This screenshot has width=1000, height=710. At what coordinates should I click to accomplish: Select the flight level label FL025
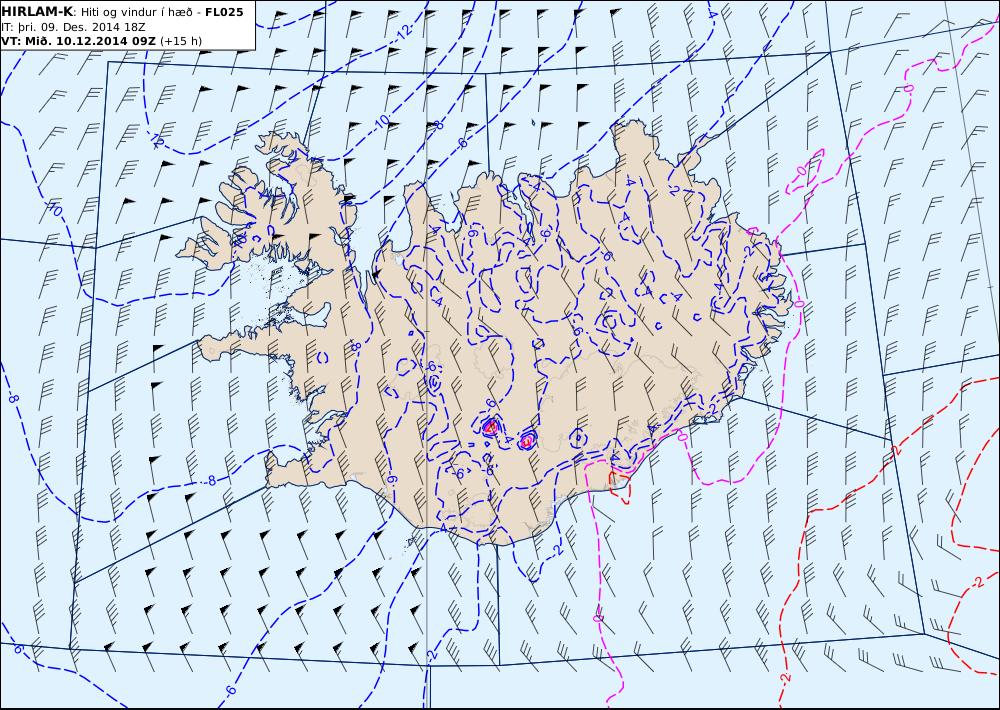coord(224,11)
